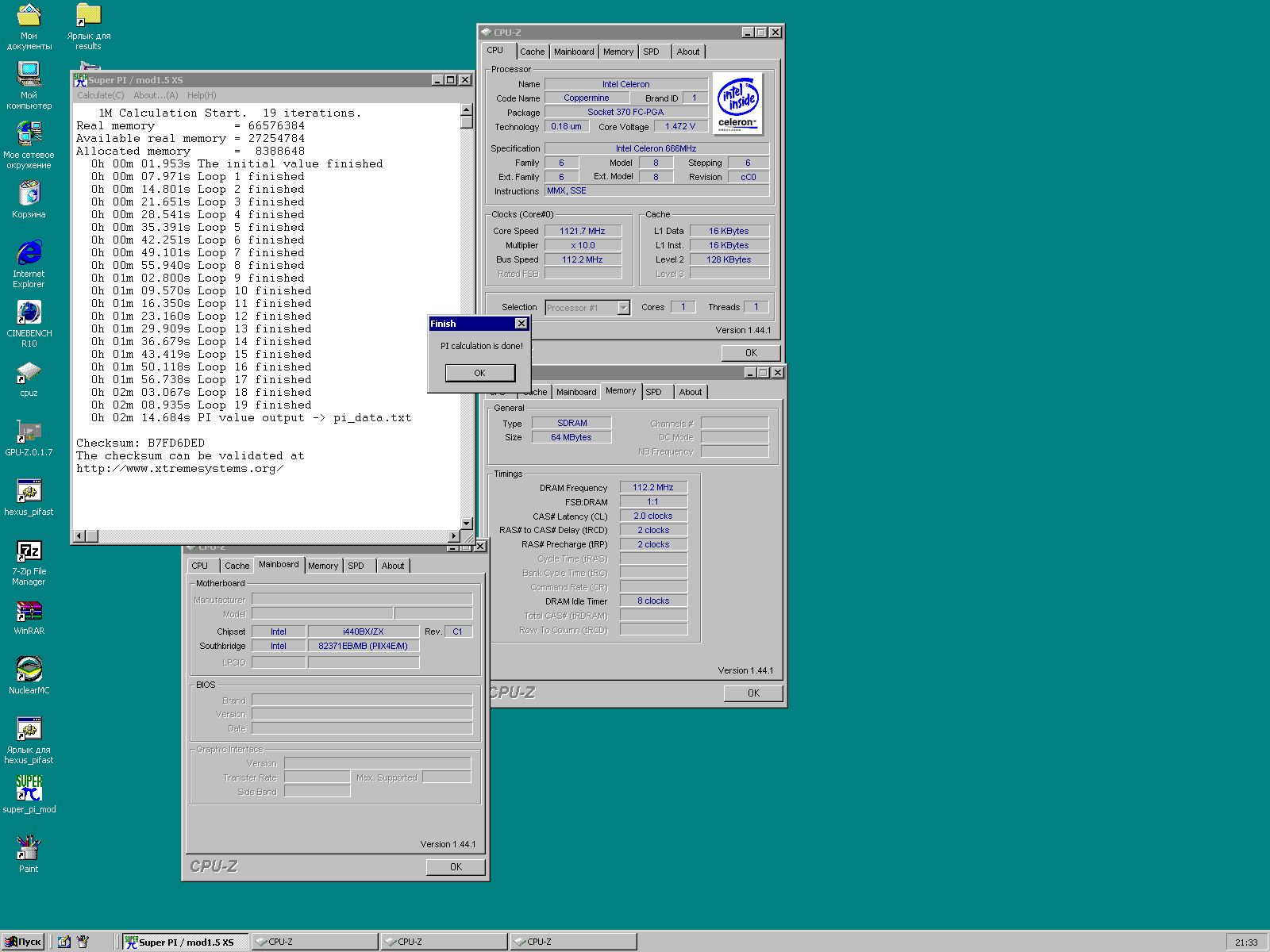
Task: Click the Southbridge value 82371EB/MB
Action: tap(363, 646)
